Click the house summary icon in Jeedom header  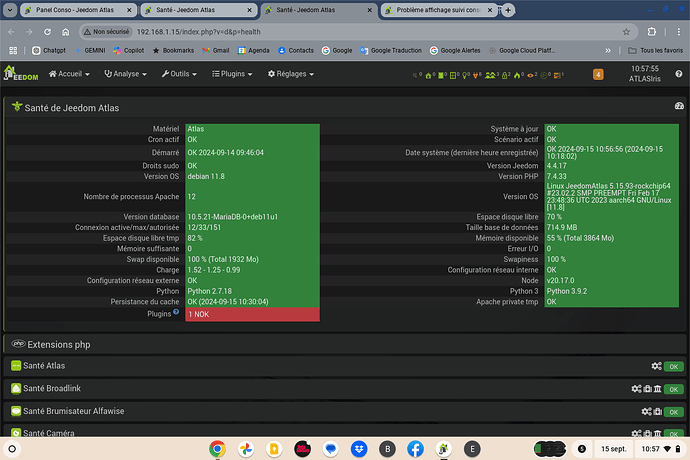(x=428, y=76)
